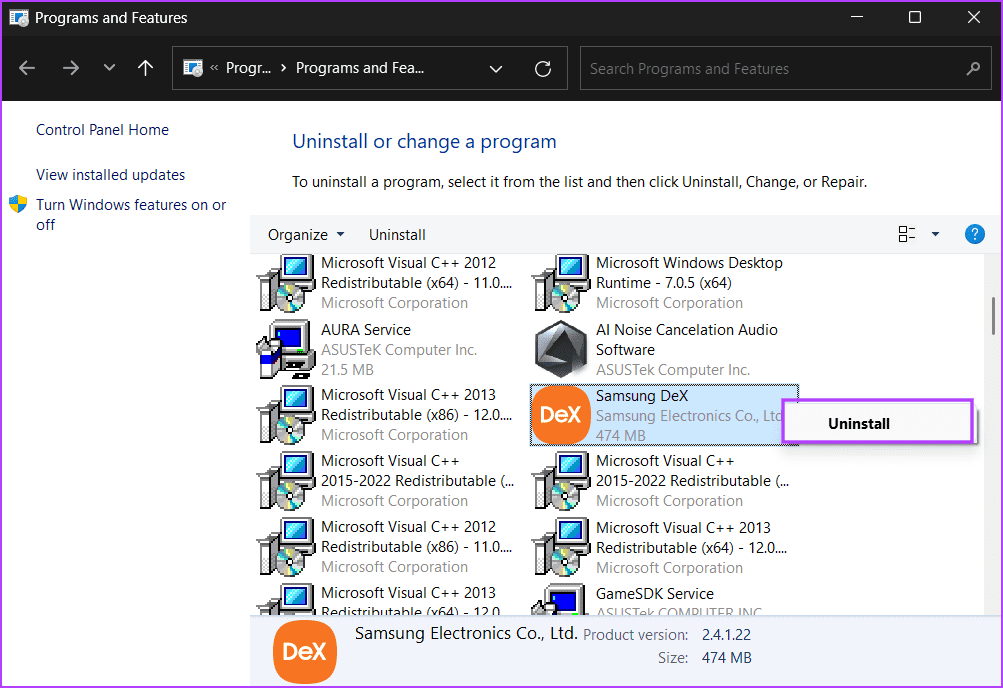Expand the address bar history dropdown

(x=496, y=68)
